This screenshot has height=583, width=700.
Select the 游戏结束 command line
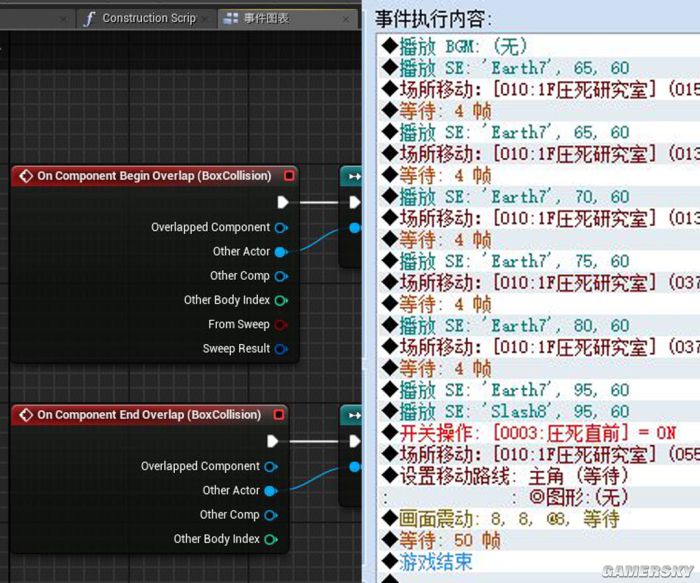tap(436, 562)
